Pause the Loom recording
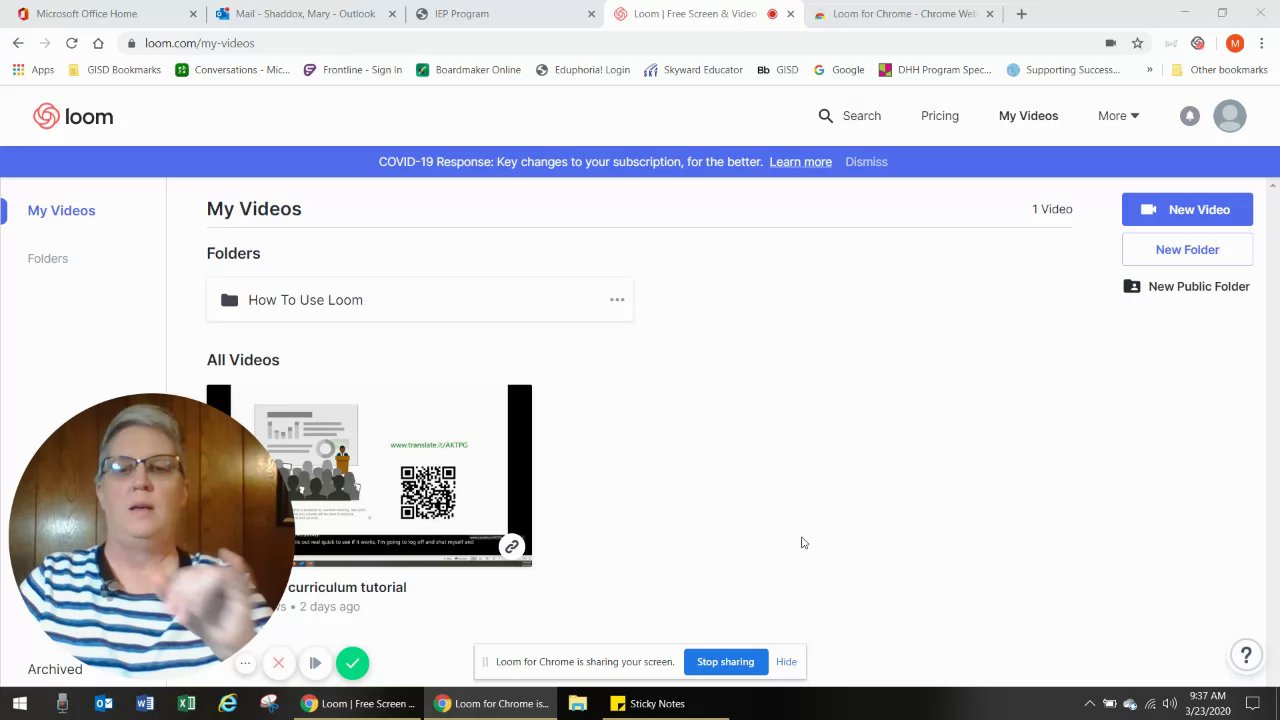The image size is (1280, 720). (315, 663)
